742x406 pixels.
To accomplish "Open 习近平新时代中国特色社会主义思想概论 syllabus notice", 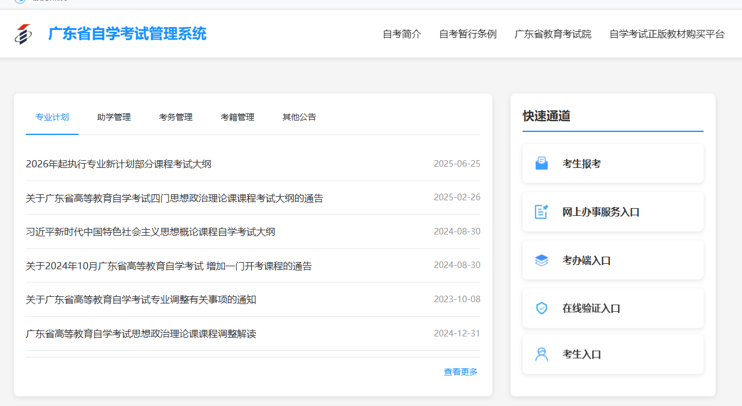I will click(x=150, y=232).
